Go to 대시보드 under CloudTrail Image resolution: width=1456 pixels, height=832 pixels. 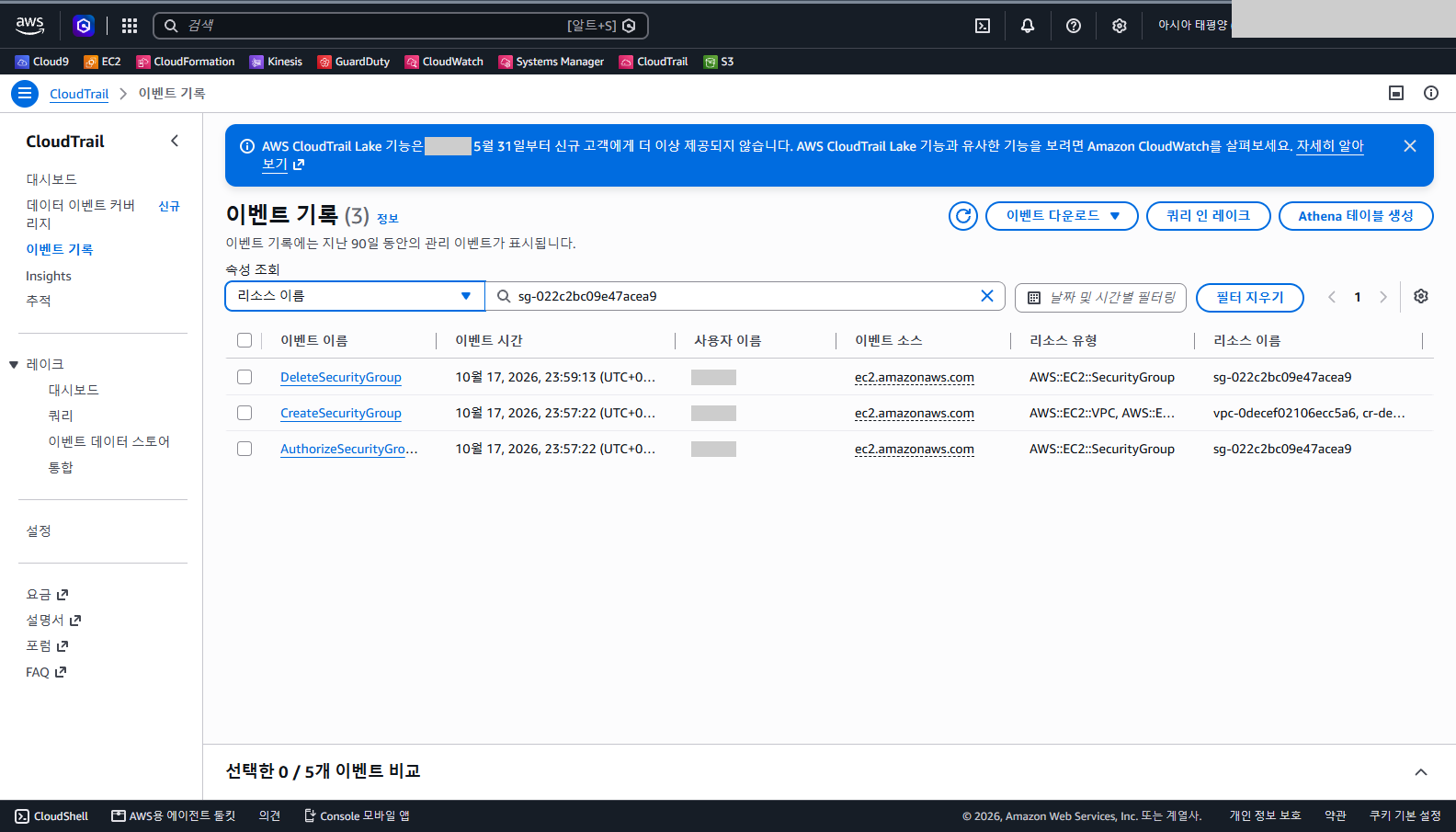point(51,179)
